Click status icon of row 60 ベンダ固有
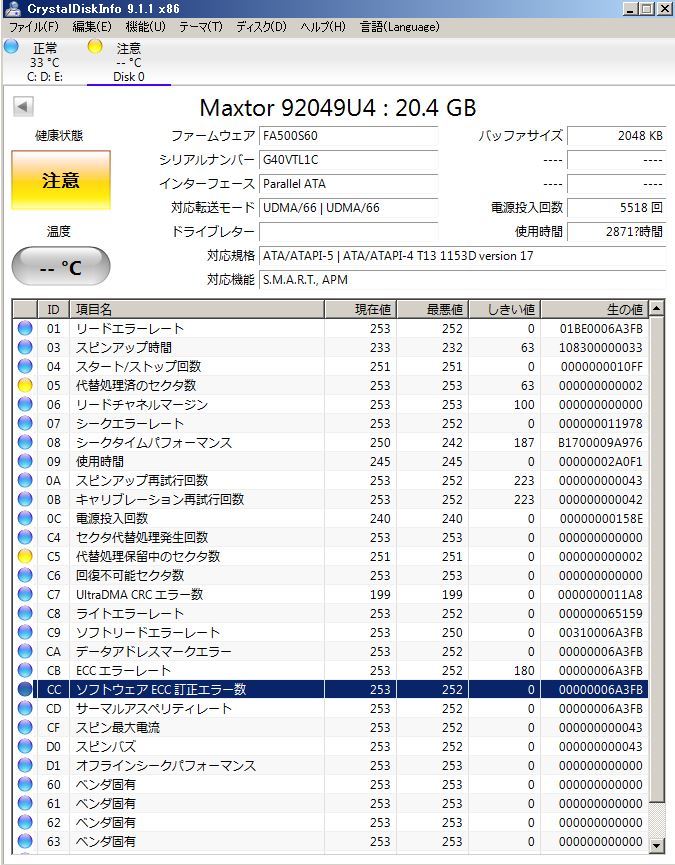 (x=25, y=784)
